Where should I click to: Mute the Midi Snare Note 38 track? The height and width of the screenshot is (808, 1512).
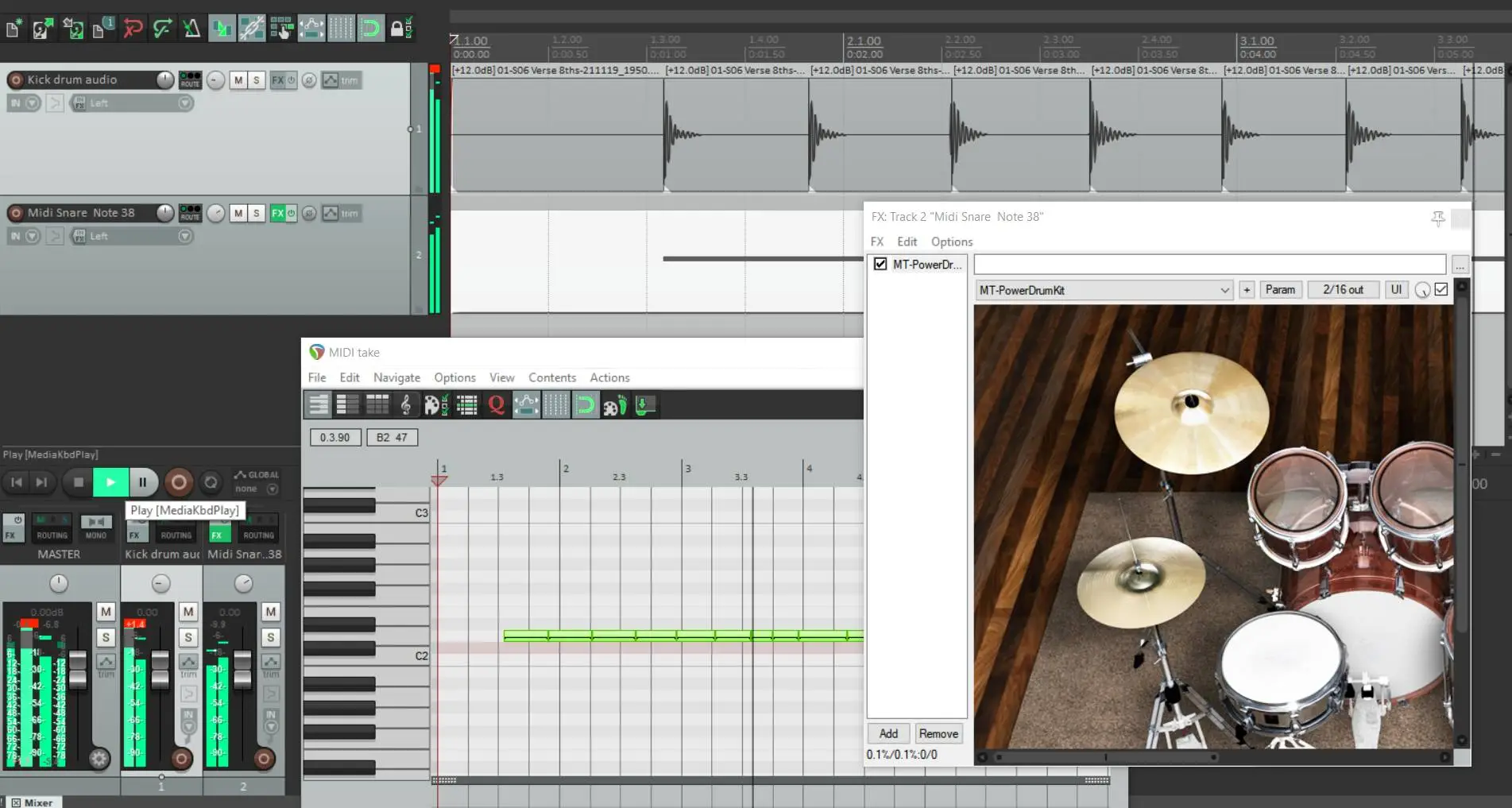point(238,213)
